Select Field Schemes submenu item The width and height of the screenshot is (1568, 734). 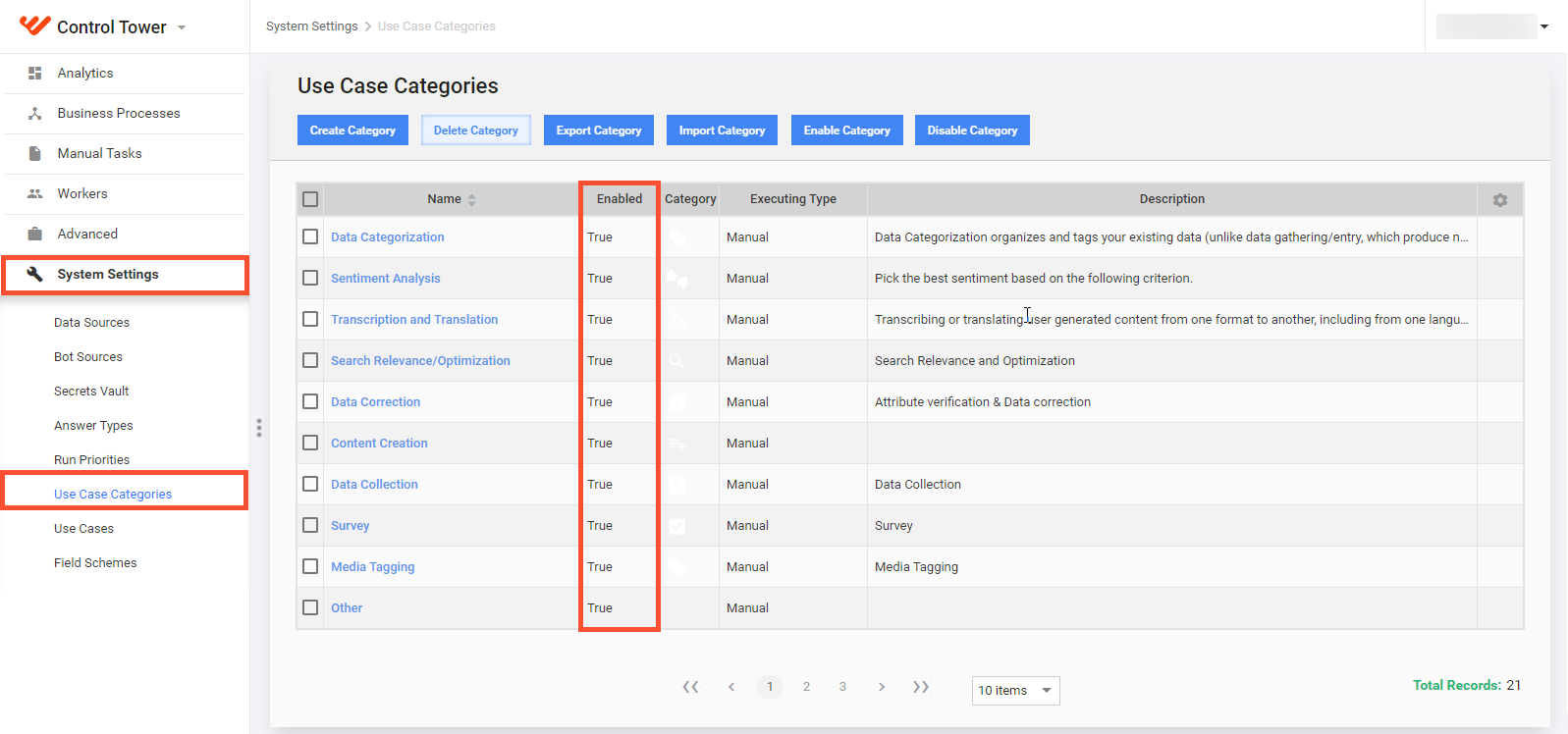pyautogui.click(x=95, y=562)
